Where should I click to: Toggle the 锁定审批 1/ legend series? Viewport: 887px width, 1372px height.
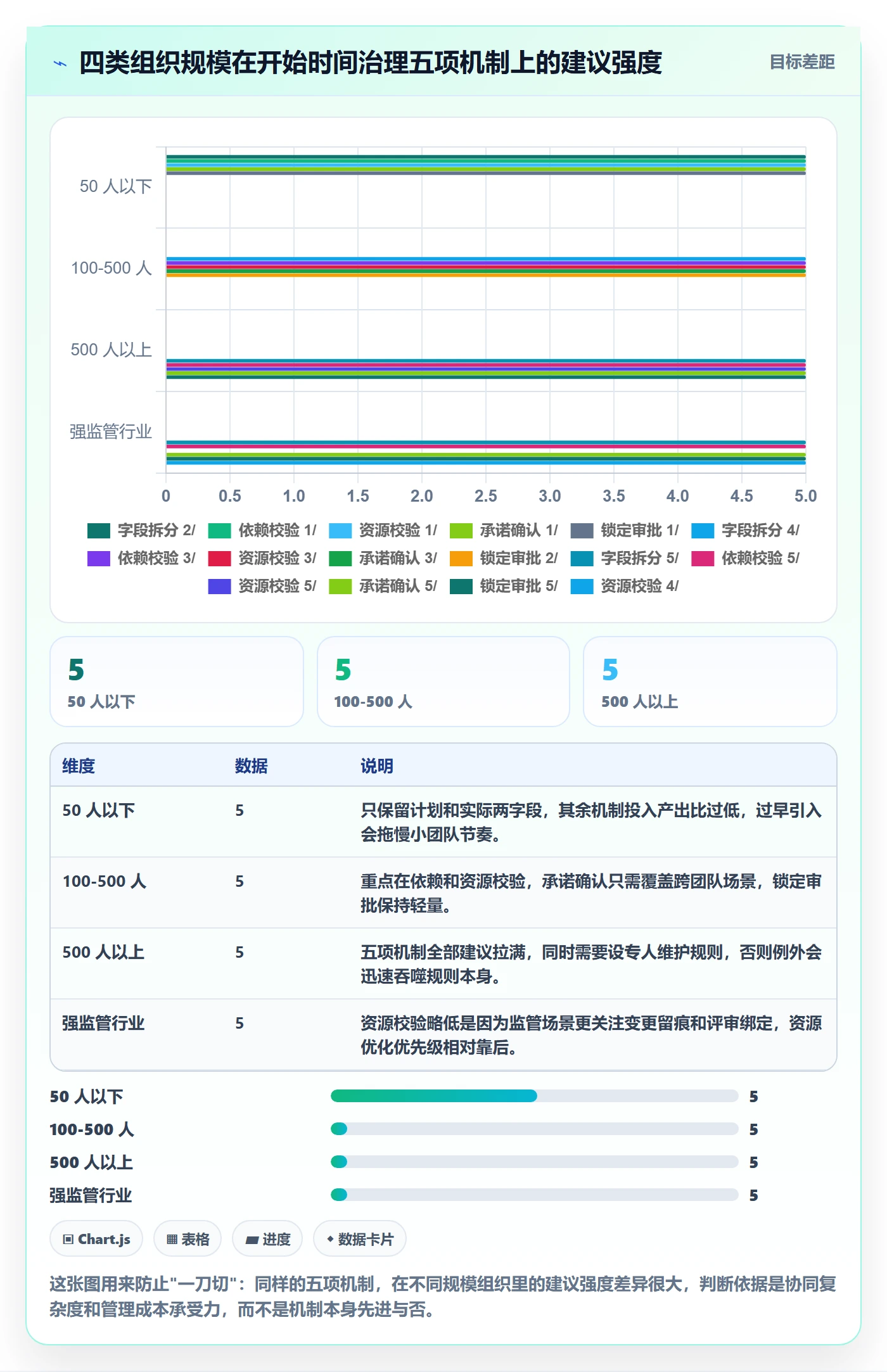click(625, 530)
